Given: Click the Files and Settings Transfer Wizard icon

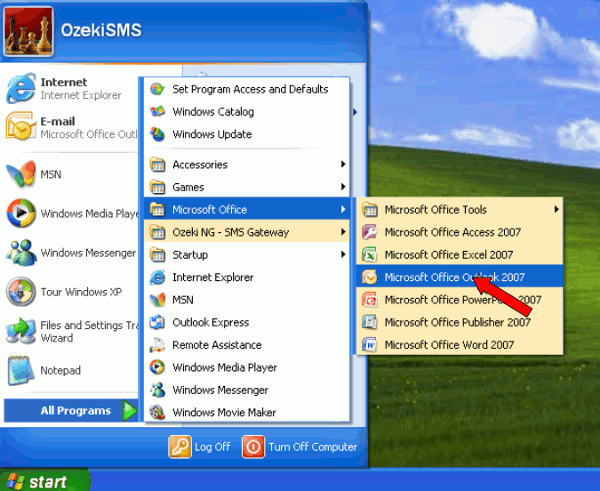Looking at the screenshot, I should pos(21,331).
